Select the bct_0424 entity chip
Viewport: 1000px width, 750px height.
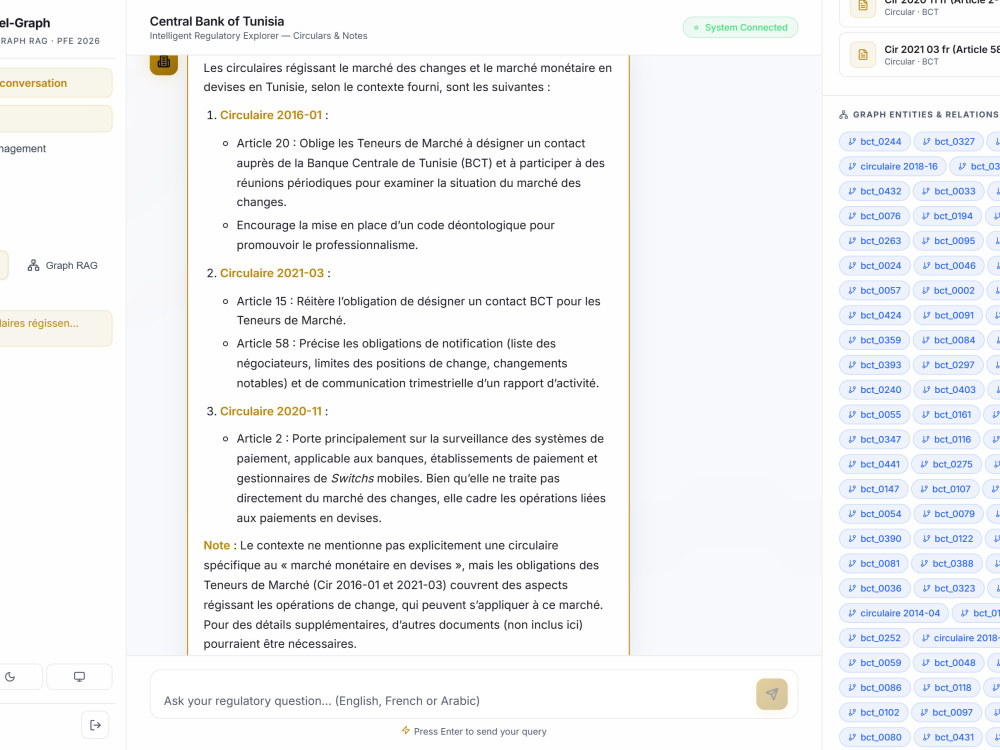pyautogui.click(x=874, y=316)
